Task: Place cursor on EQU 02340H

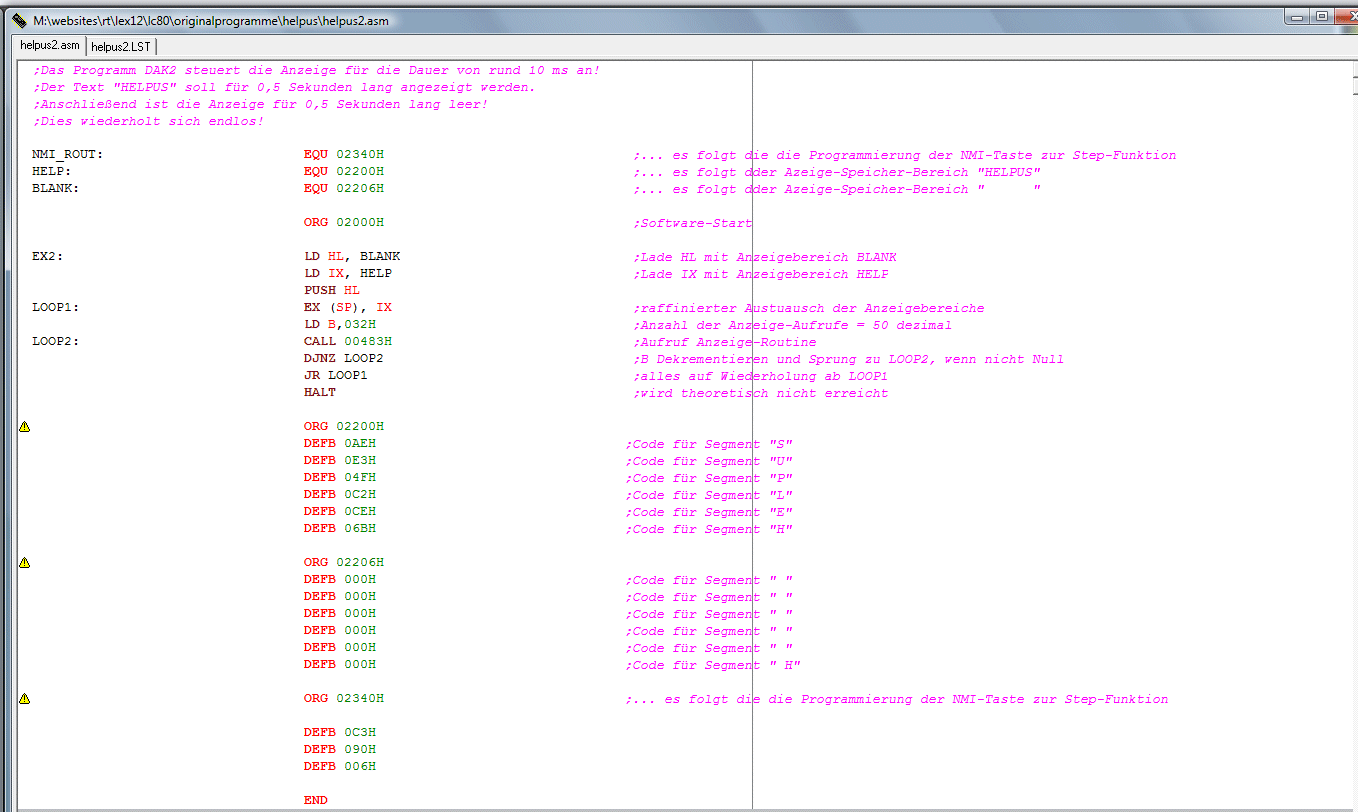Action: click(344, 155)
